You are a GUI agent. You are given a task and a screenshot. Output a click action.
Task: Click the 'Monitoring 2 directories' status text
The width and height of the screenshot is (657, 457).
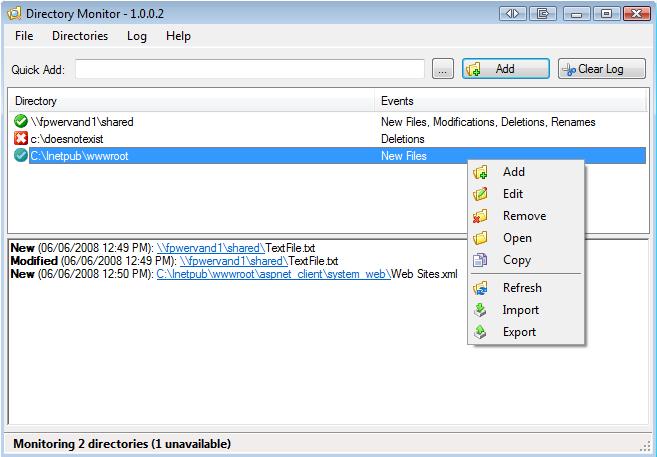tap(122, 444)
